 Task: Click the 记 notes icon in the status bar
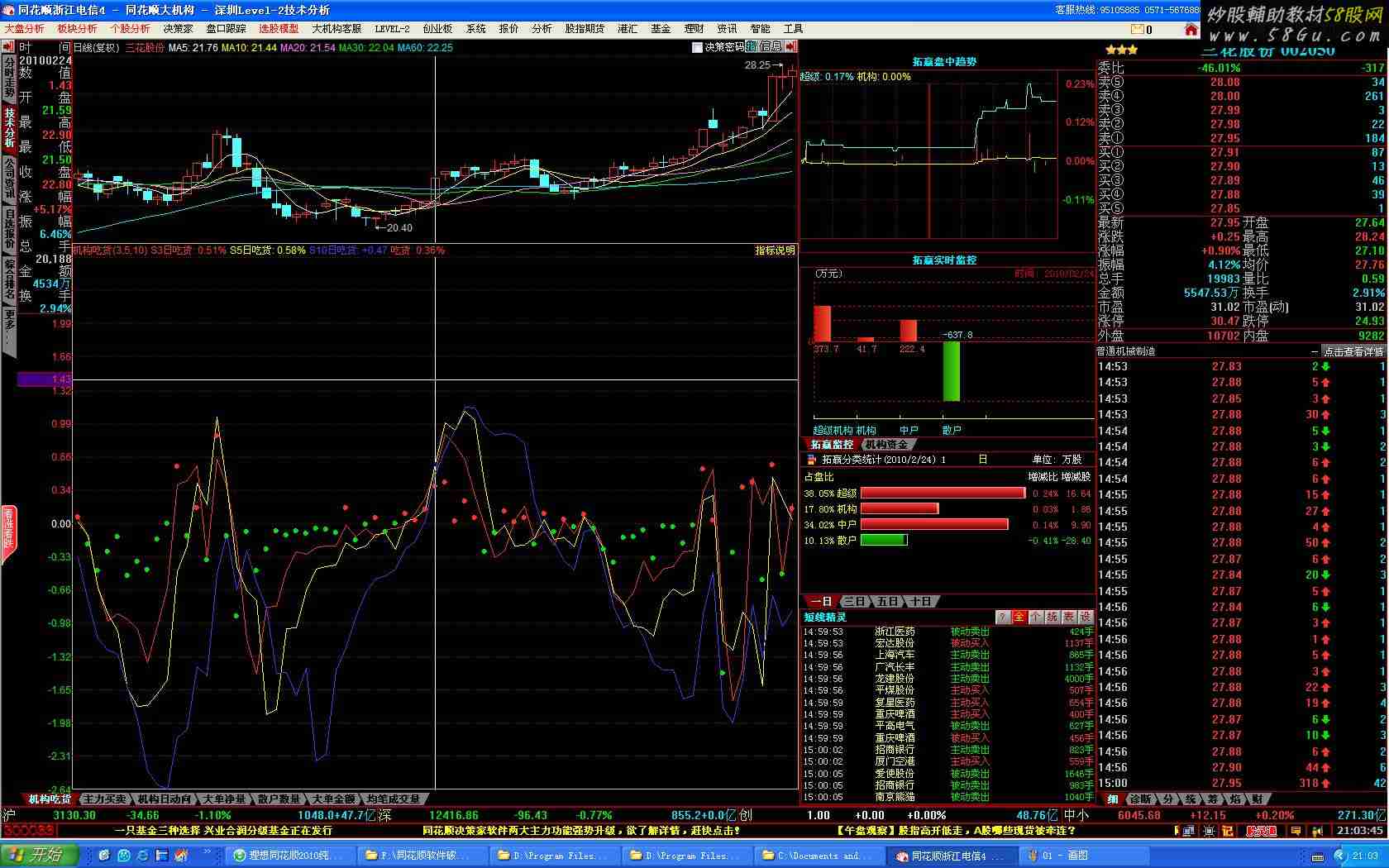[1228, 830]
